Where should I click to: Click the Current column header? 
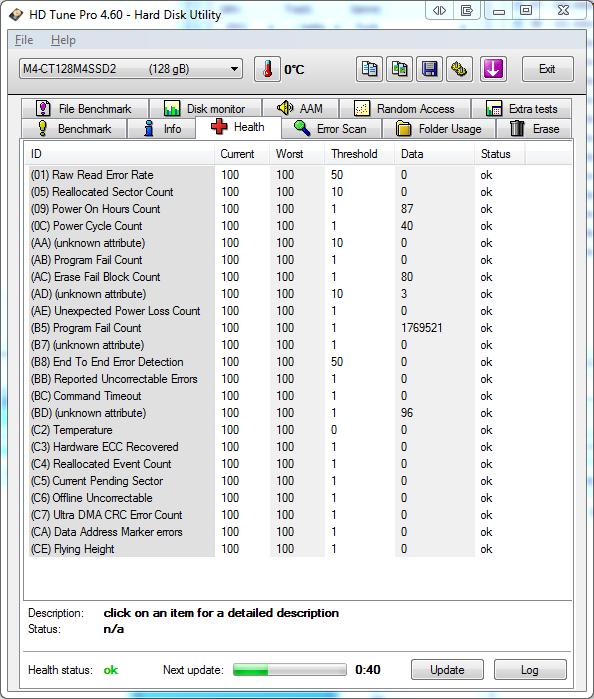point(242,154)
